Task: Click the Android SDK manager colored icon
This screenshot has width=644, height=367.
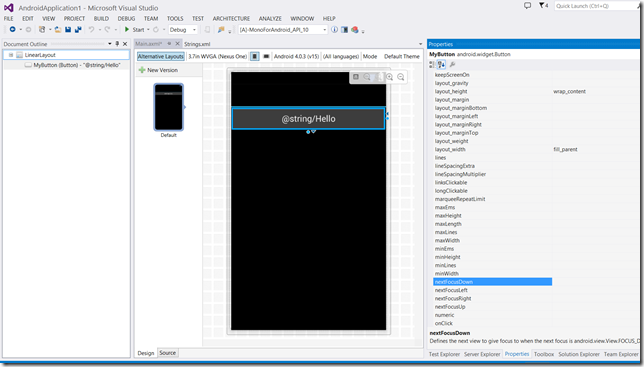Action: (355, 30)
